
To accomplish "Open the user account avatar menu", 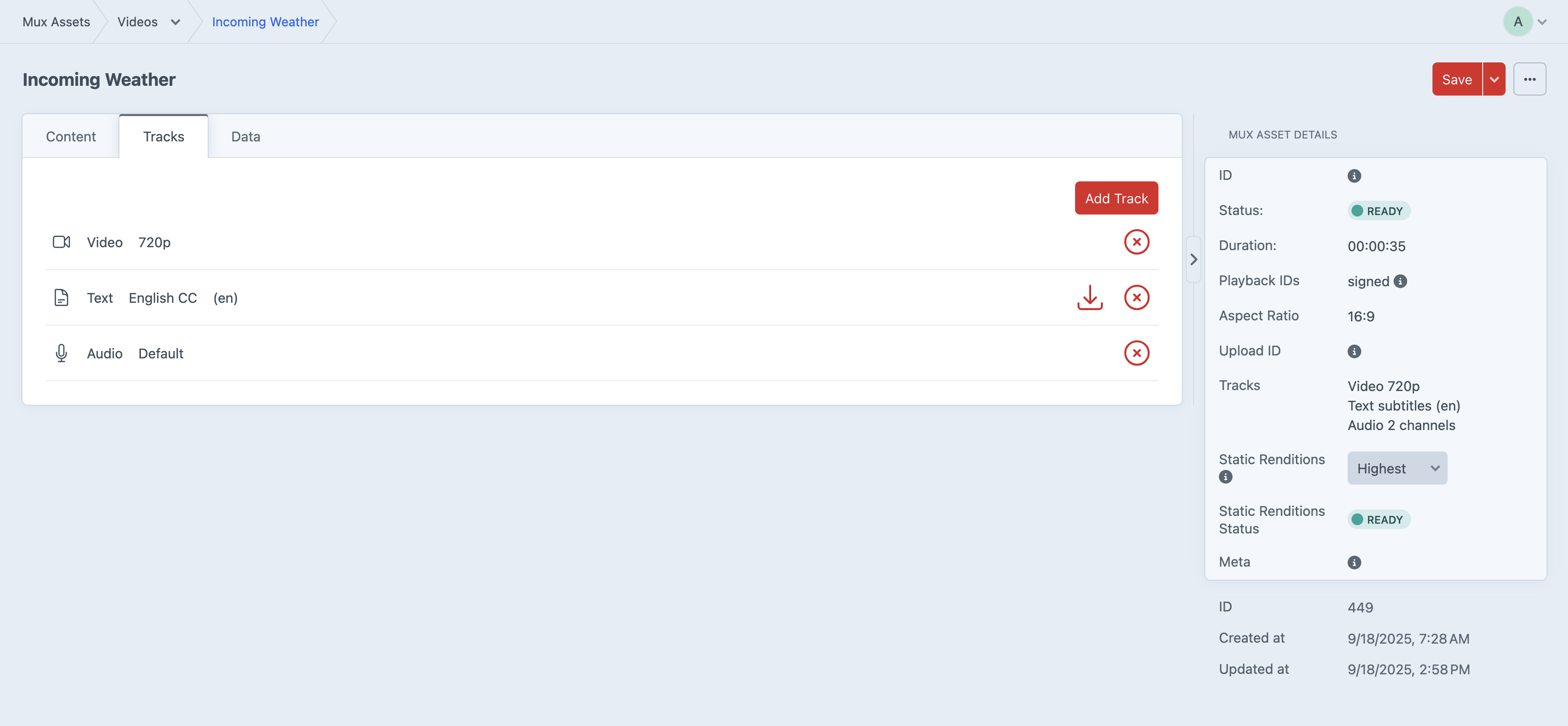I will point(1524,22).
